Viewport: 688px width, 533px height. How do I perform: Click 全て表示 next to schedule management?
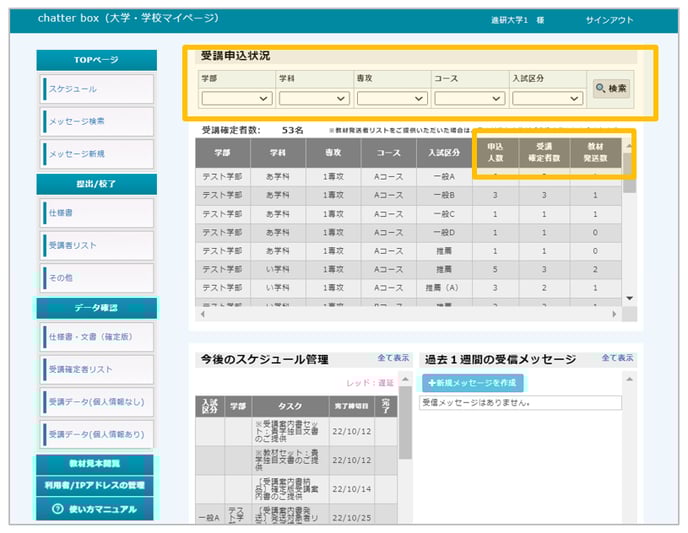393,358
